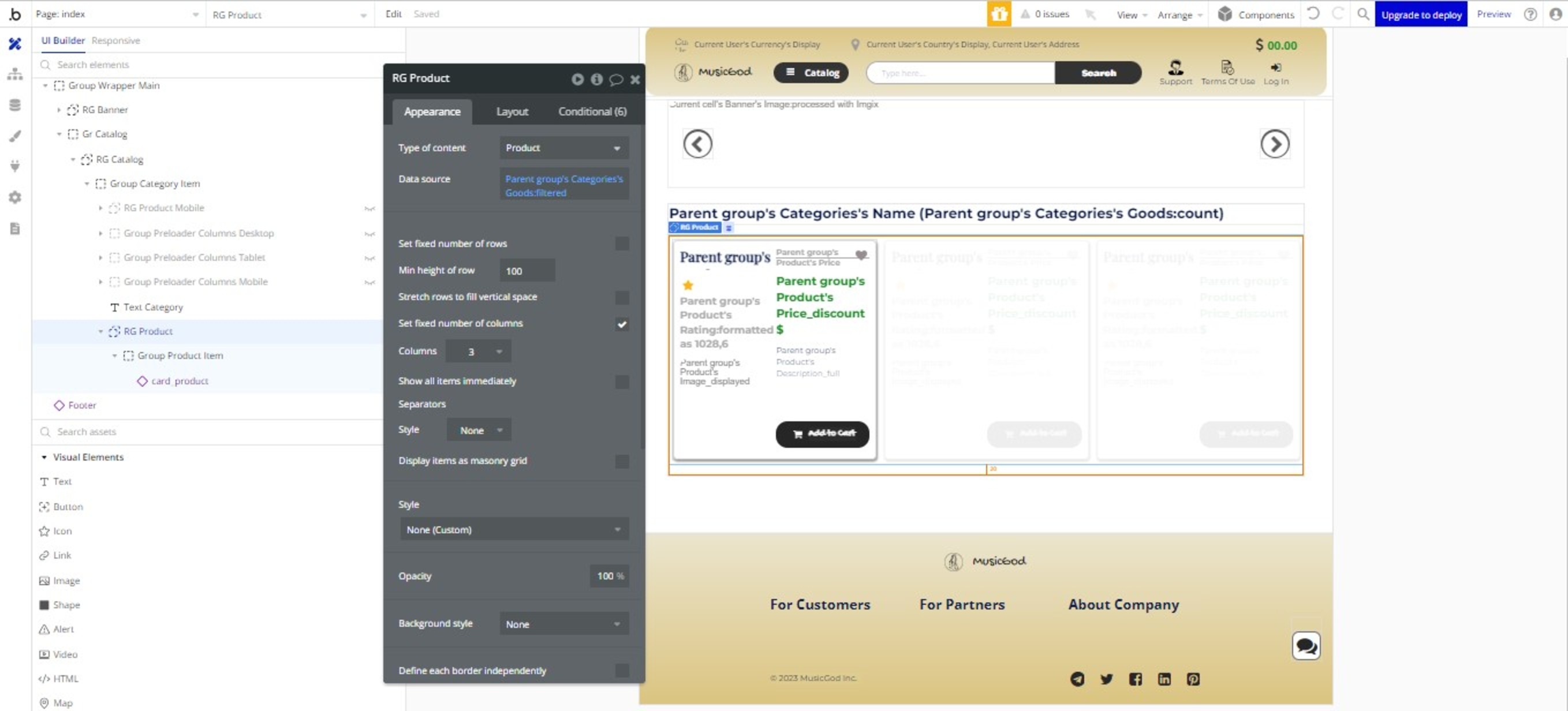Undo the last change
Screen dimensions: 1568x711
[1313, 13]
